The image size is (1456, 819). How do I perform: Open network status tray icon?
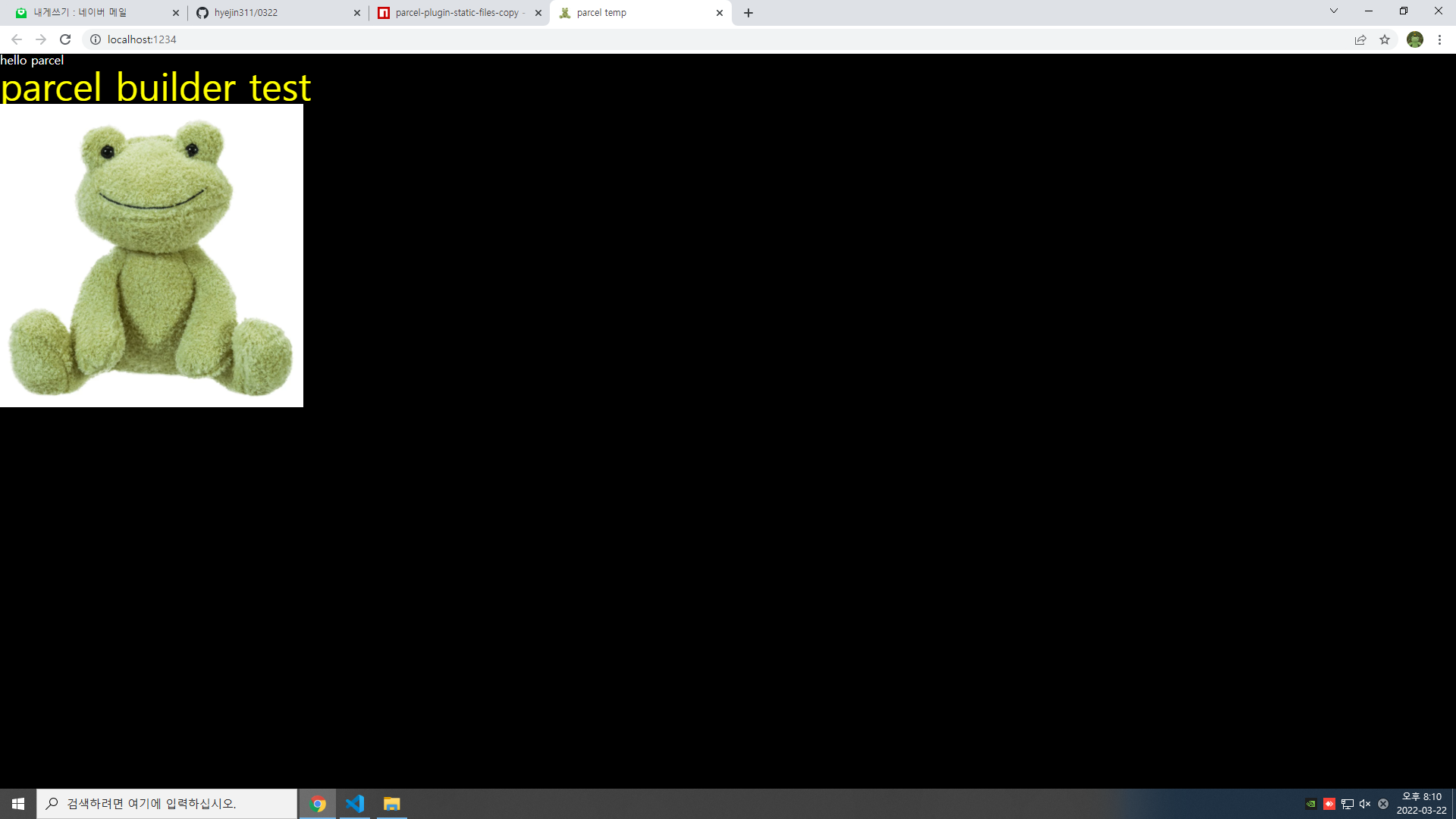[x=1347, y=804]
